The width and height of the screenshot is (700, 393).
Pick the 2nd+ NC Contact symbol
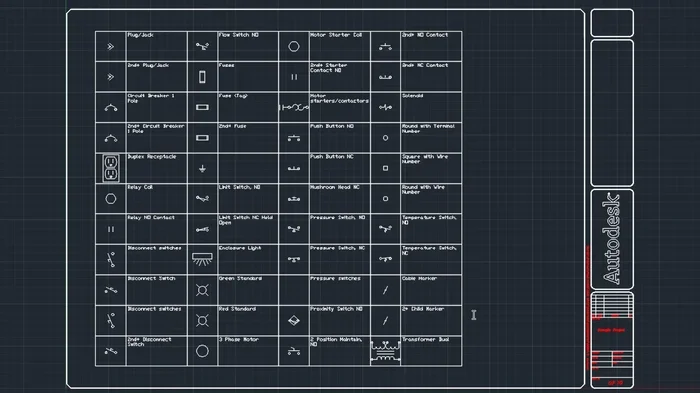point(385,77)
